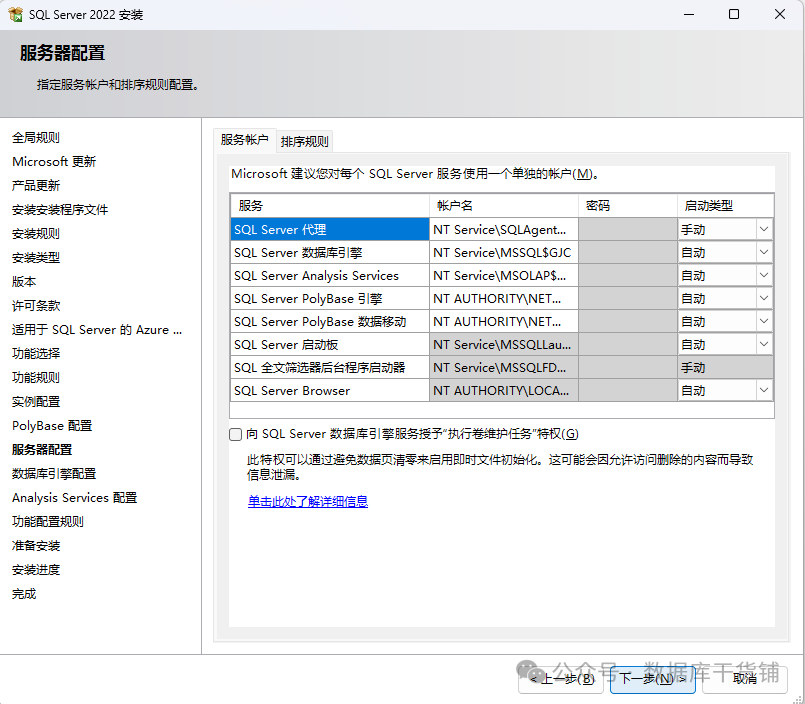This screenshot has height=704, width=805.
Task: Click 安装规则 step in sidebar
Action: click(36, 234)
